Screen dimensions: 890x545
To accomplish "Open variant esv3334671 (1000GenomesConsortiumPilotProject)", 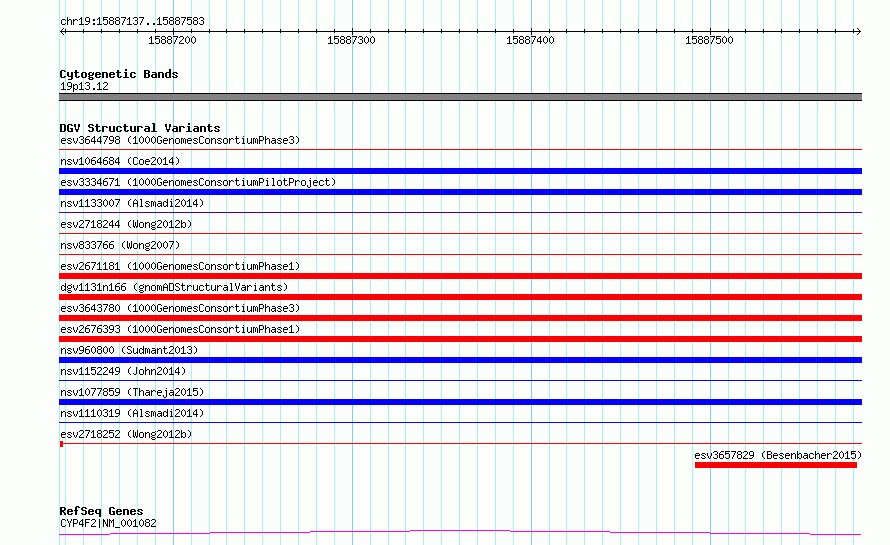I will (x=198, y=182).
